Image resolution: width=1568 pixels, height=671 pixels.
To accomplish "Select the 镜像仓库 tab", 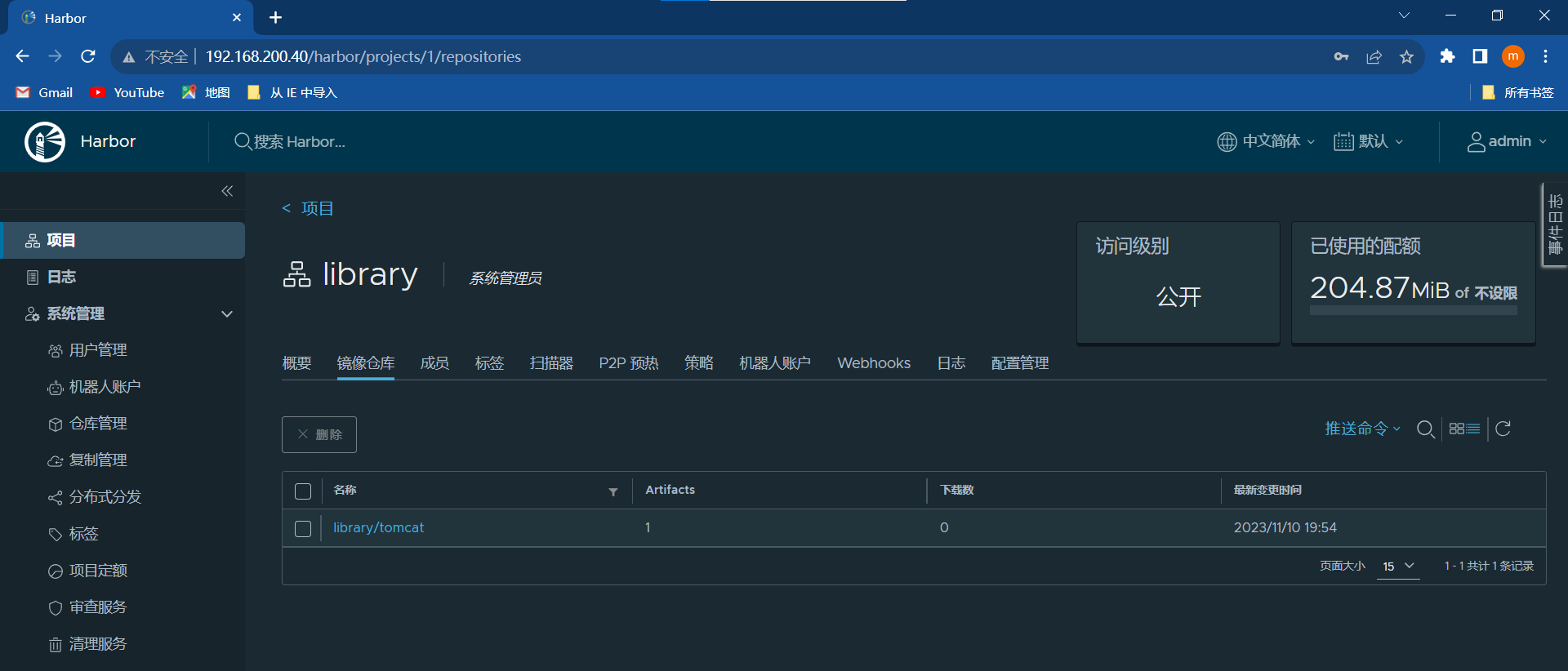I will pyautogui.click(x=366, y=363).
